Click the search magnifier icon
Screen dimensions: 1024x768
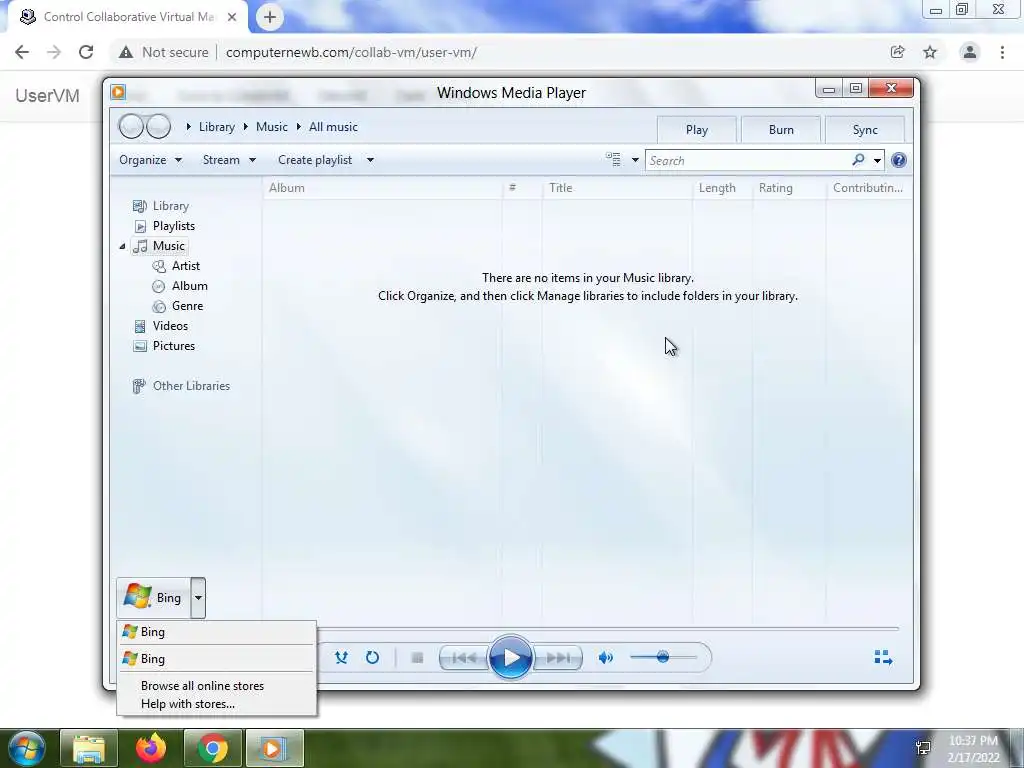click(x=858, y=159)
